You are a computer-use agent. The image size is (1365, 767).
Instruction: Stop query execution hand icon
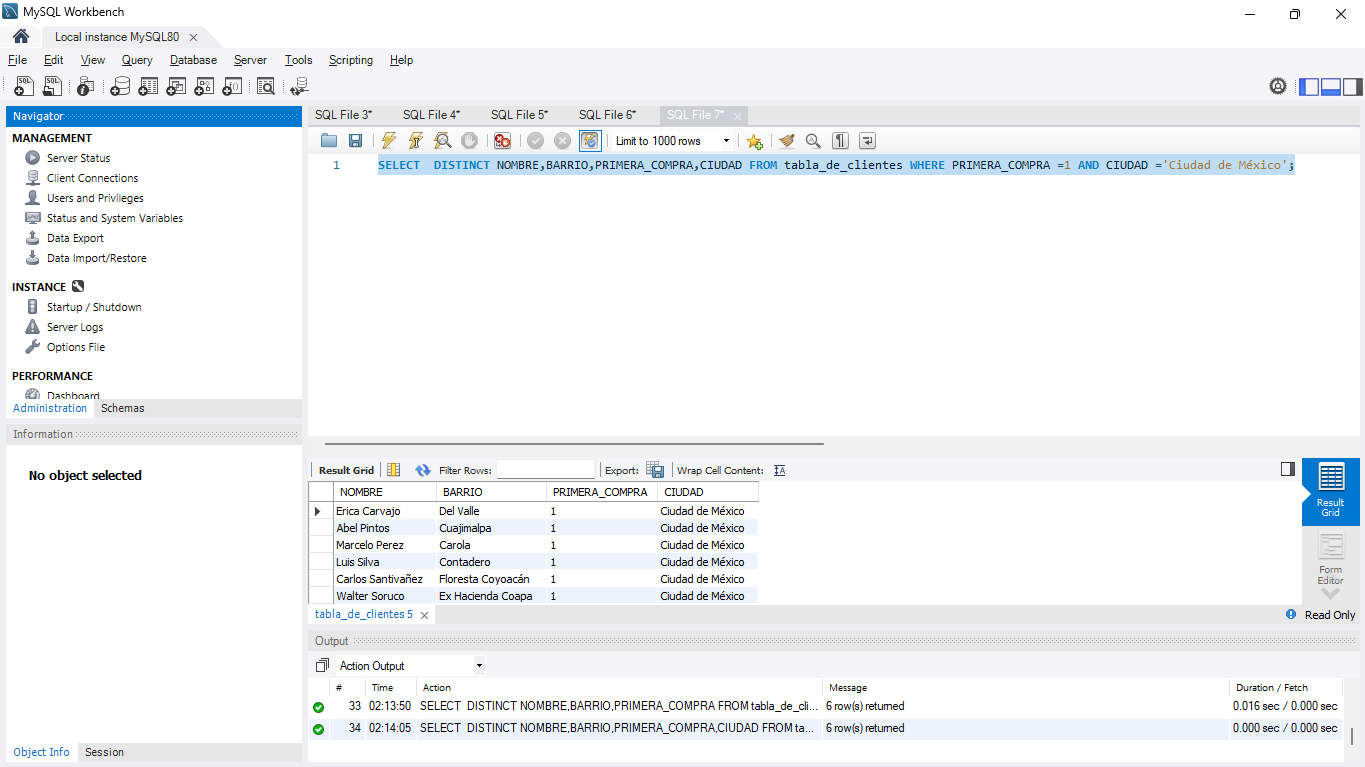[469, 141]
